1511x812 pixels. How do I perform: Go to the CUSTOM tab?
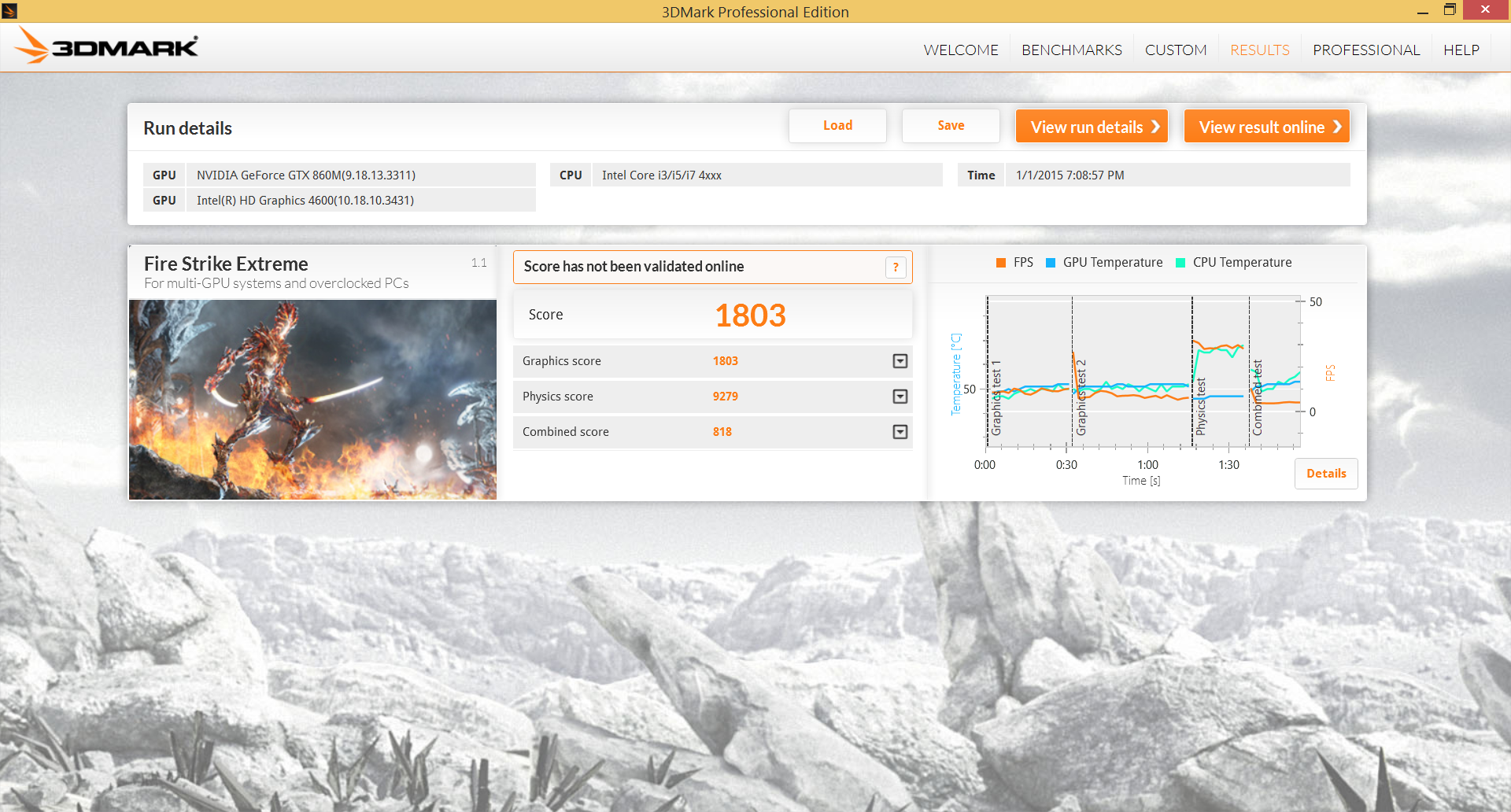(x=1176, y=50)
